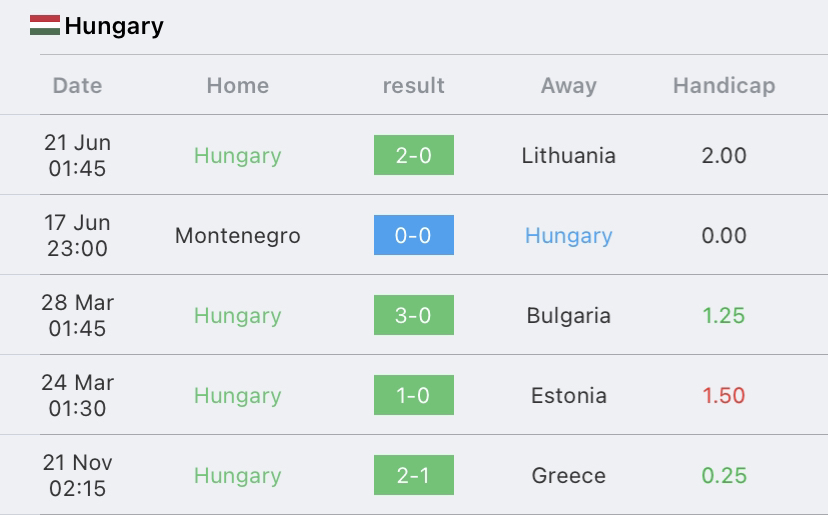Select the Home column header

click(238, 86)
